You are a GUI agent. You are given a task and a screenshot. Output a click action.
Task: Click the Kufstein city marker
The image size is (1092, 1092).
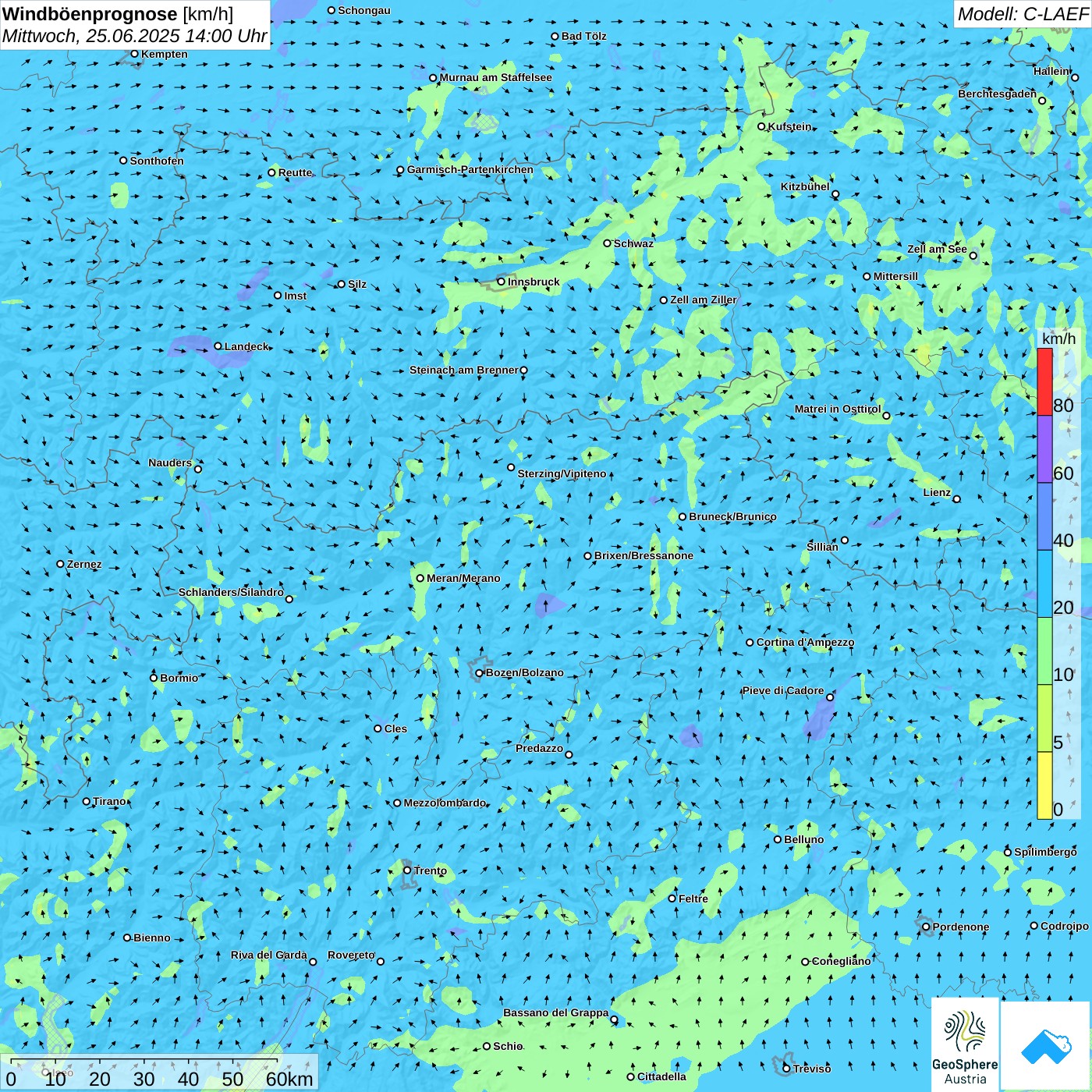coord(761,126)
